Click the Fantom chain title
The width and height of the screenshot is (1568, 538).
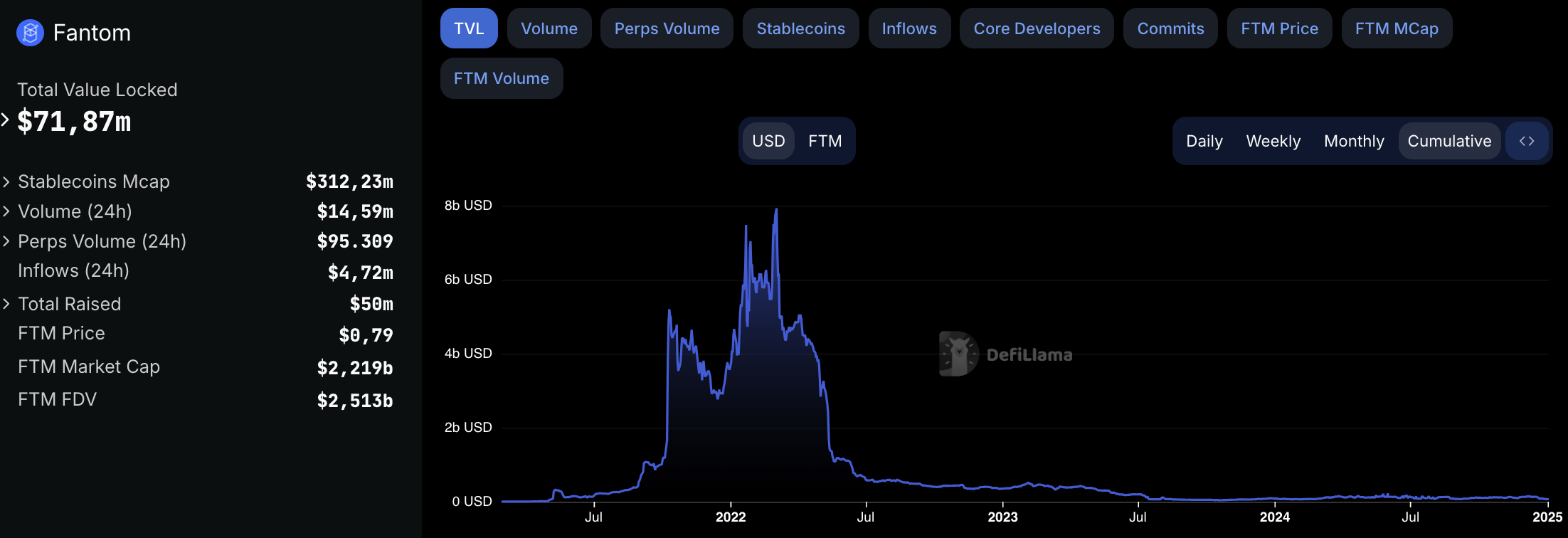[x=92, y=33]
